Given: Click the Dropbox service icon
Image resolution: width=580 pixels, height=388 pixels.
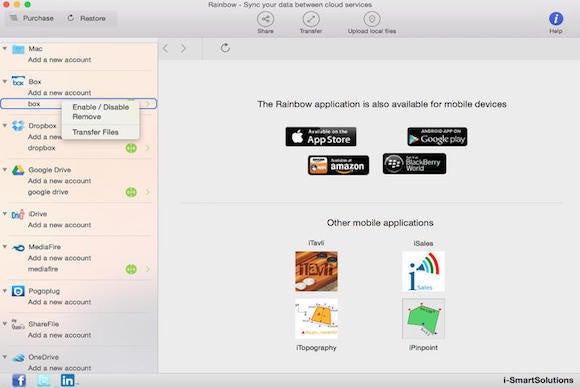Looking at the screenshot, I should point(18,126).
